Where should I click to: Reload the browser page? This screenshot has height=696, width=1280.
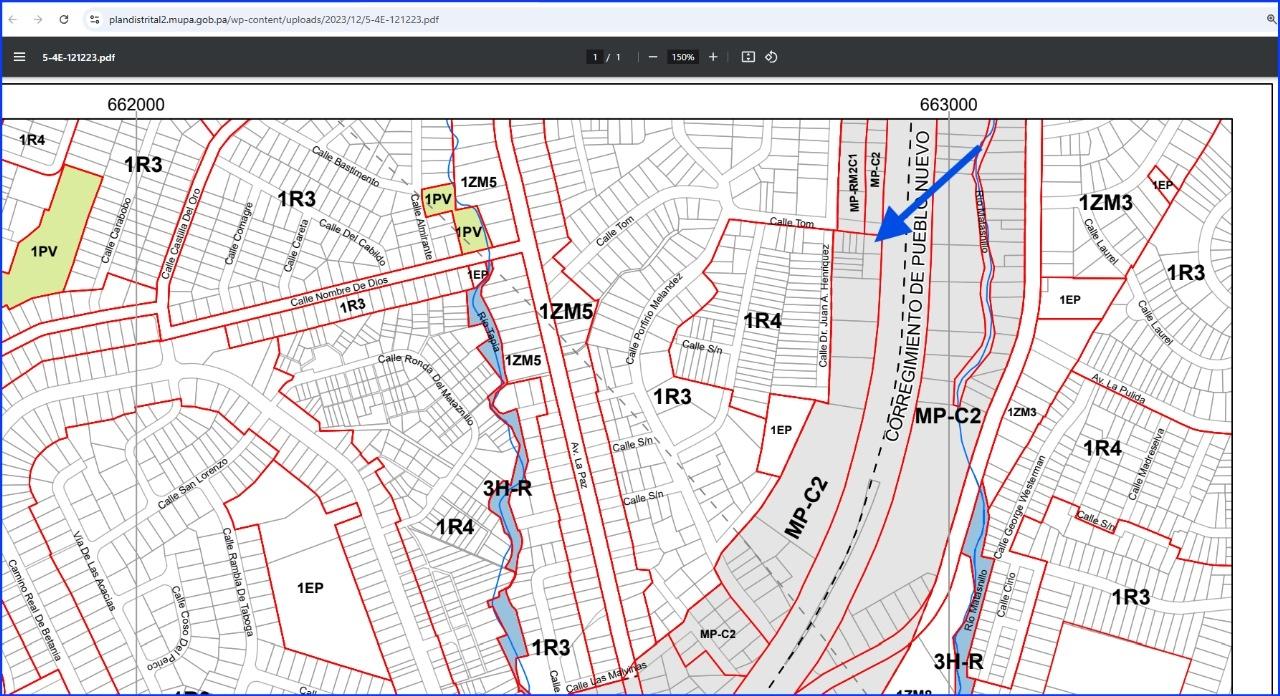64,19
